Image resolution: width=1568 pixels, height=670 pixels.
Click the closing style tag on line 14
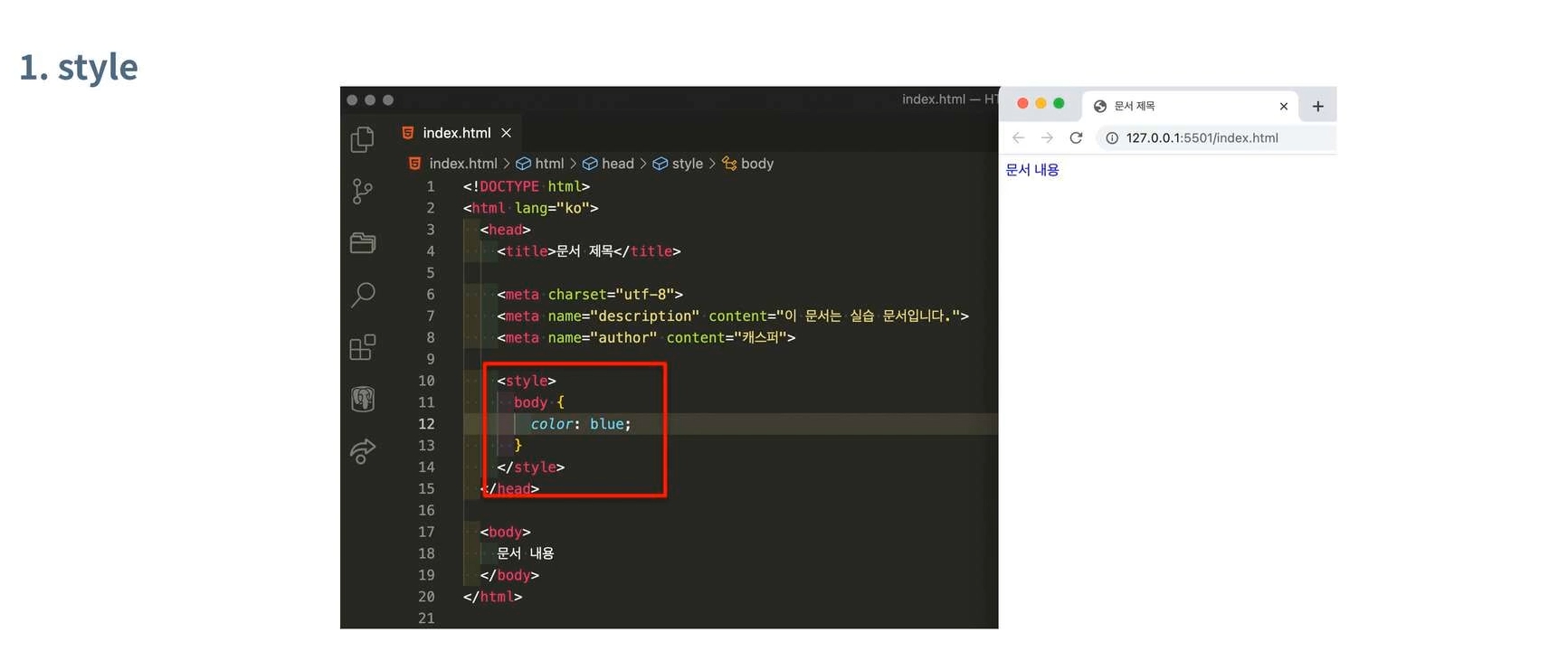[x=530, y=467]
